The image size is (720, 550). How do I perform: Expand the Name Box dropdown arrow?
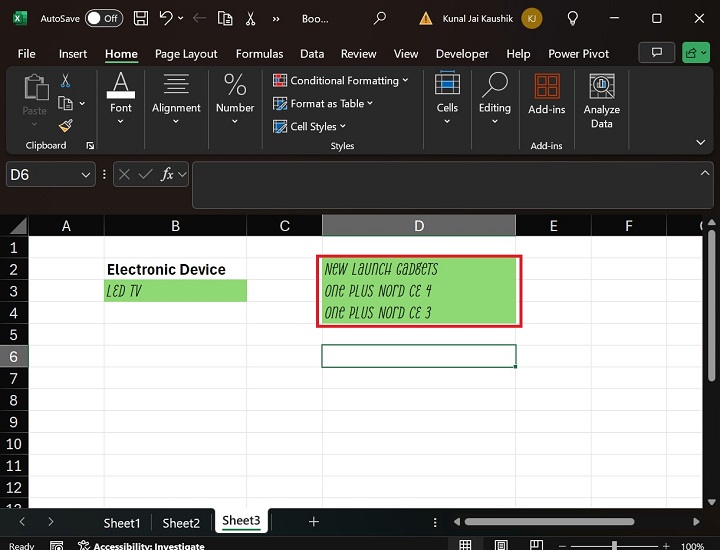[86, 174]
